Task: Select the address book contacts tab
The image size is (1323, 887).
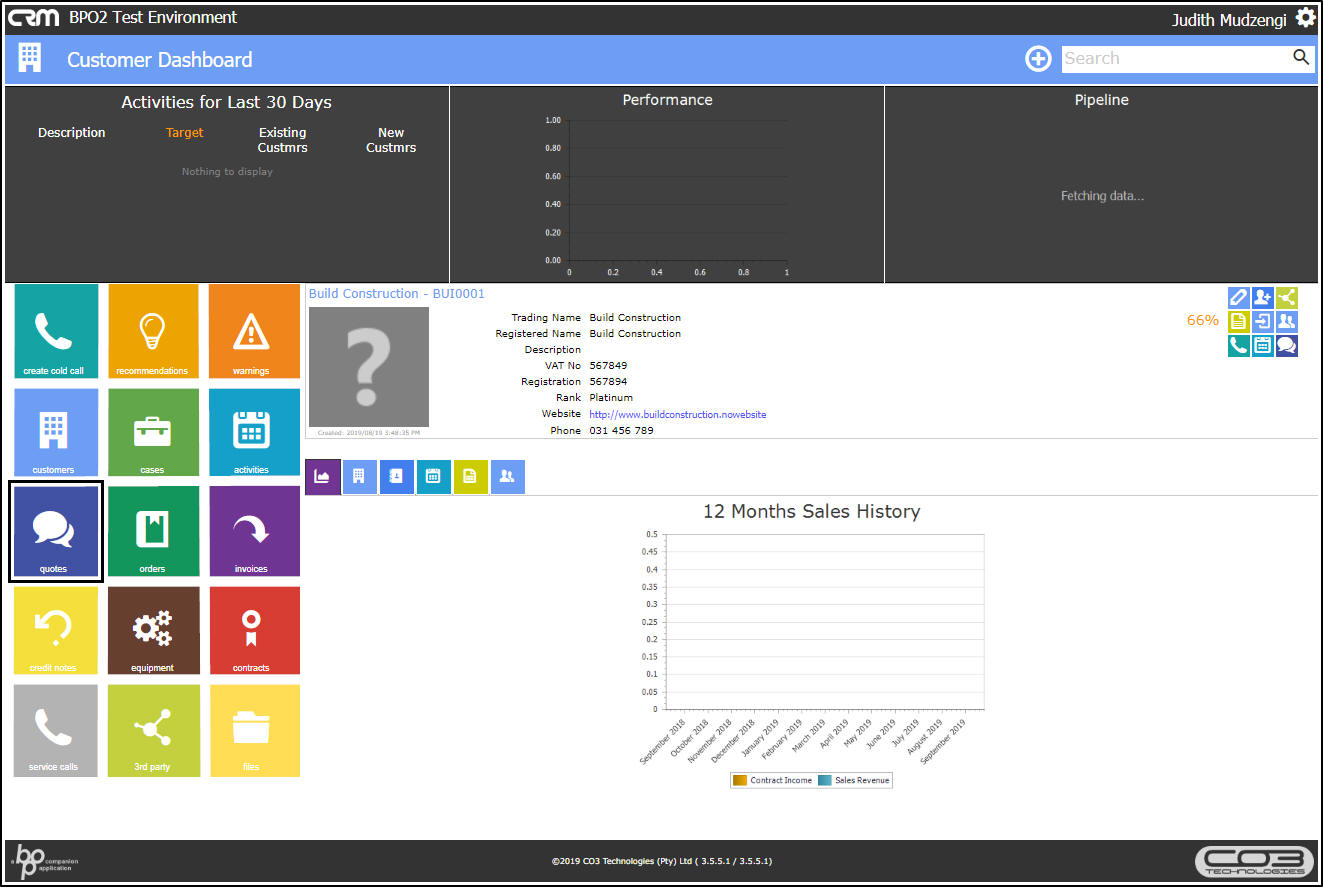Action: (x=397, y=477)
